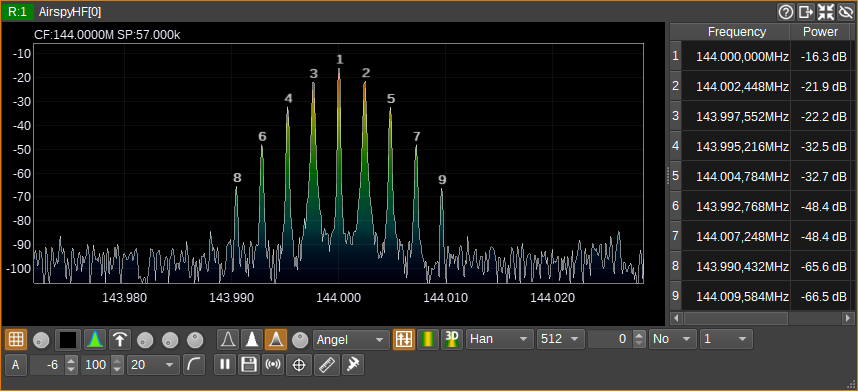
Task: Toggle max hold upward-arrow icon
Action: point(119,340)
